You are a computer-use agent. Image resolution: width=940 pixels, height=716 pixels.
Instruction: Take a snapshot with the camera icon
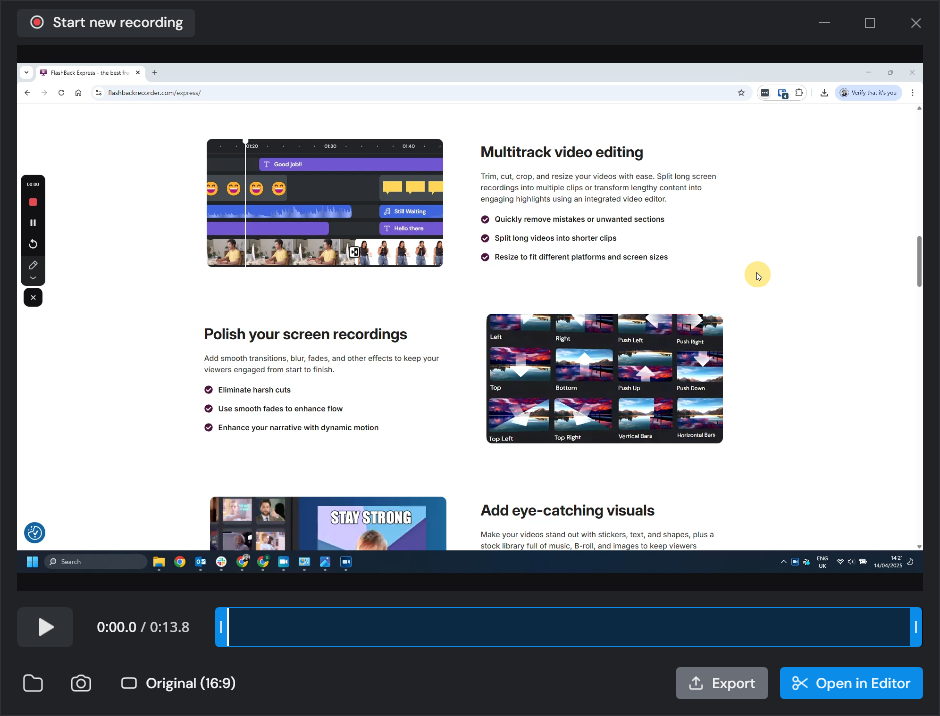[81, 683]
